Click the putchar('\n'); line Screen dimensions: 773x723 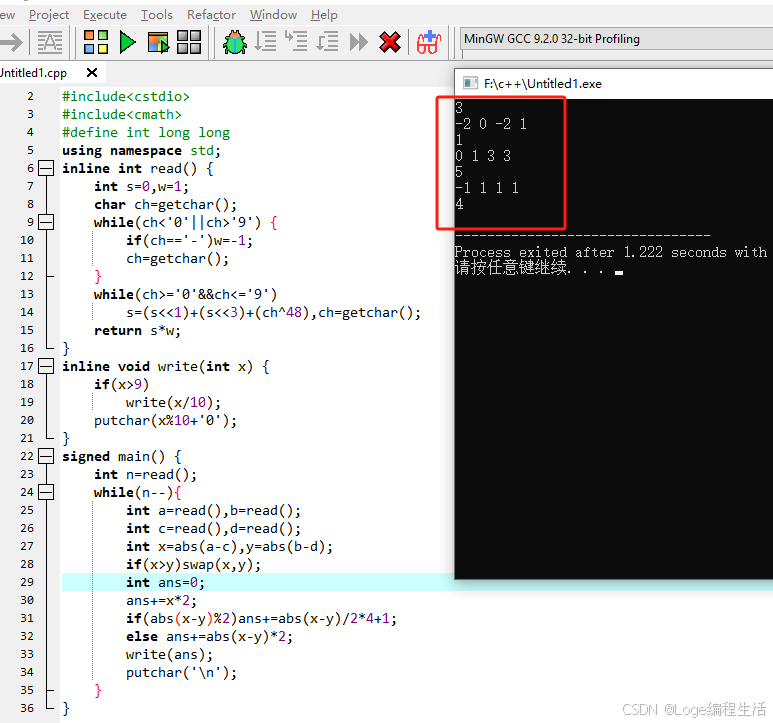point(181,672)
